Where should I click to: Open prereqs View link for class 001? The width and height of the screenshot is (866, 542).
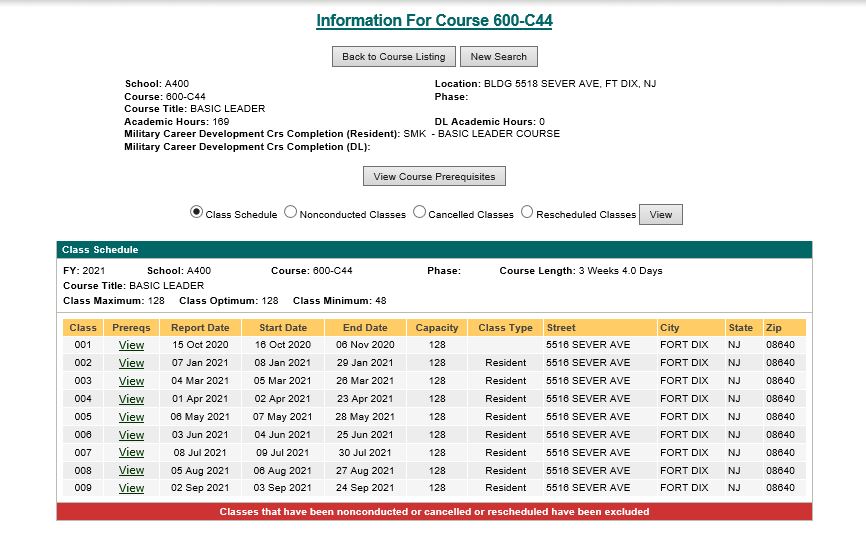click(x=131, y=345)
